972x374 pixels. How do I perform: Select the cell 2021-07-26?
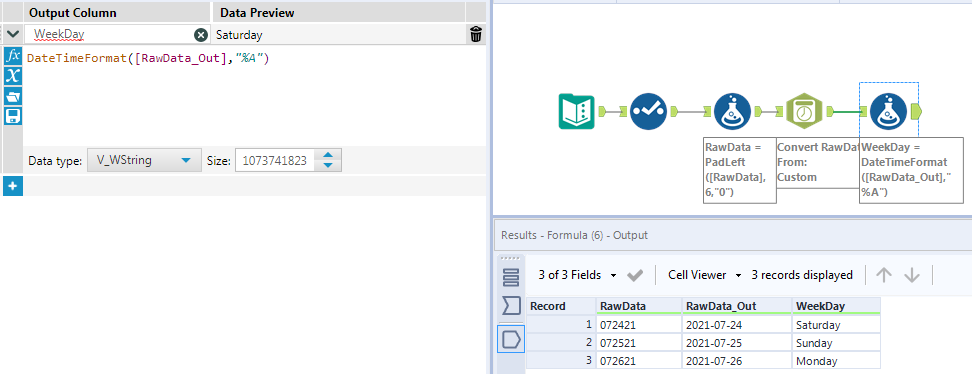pyautogui.click(x=737, y=361)
